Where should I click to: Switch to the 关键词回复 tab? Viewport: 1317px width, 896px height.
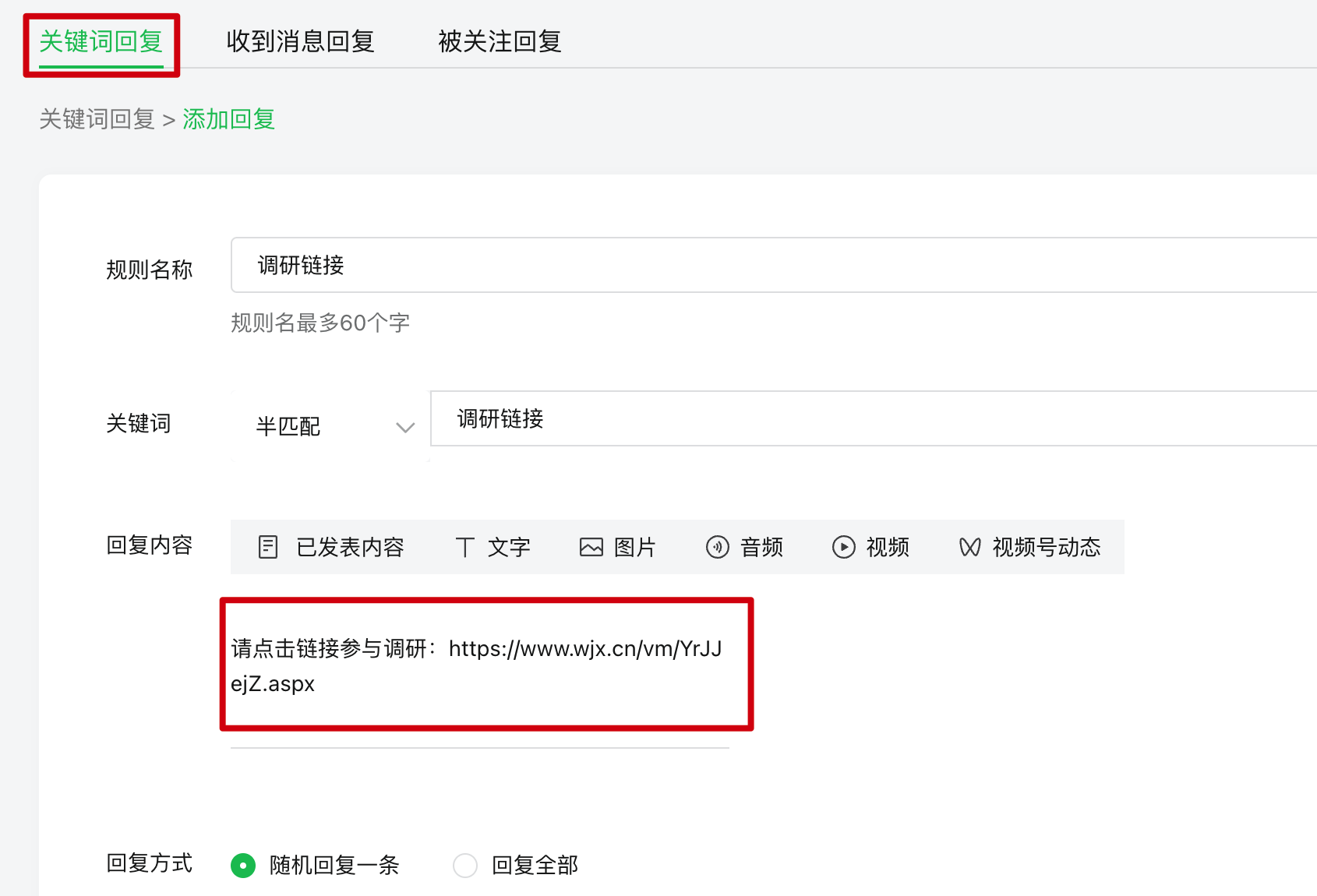pyautogui.click(x=101, y=41)
